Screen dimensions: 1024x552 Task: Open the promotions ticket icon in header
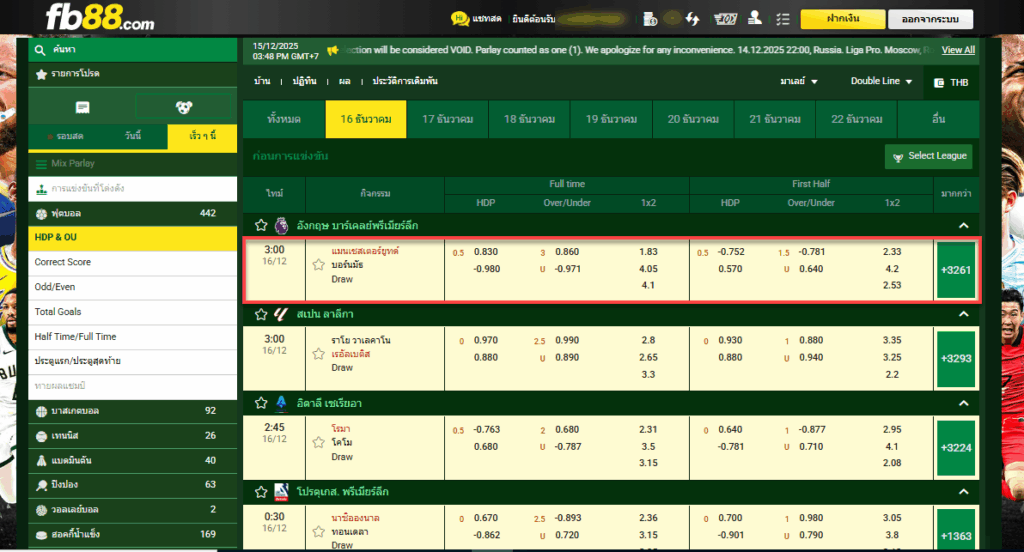click(x=726, y=19)
